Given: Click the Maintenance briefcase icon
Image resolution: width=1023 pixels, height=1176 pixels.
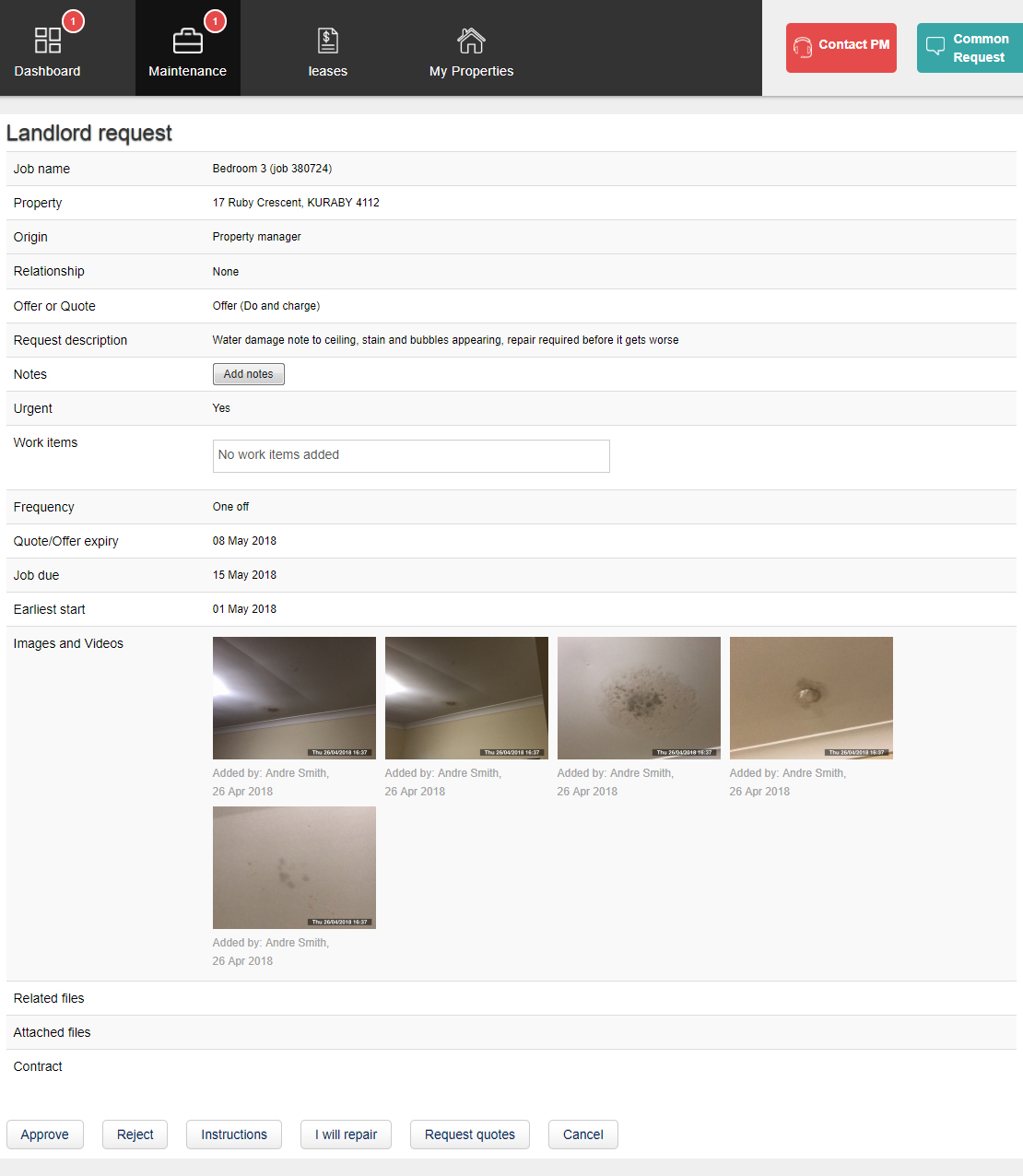Looking at the screenshot, I should (x=188, y=41).
